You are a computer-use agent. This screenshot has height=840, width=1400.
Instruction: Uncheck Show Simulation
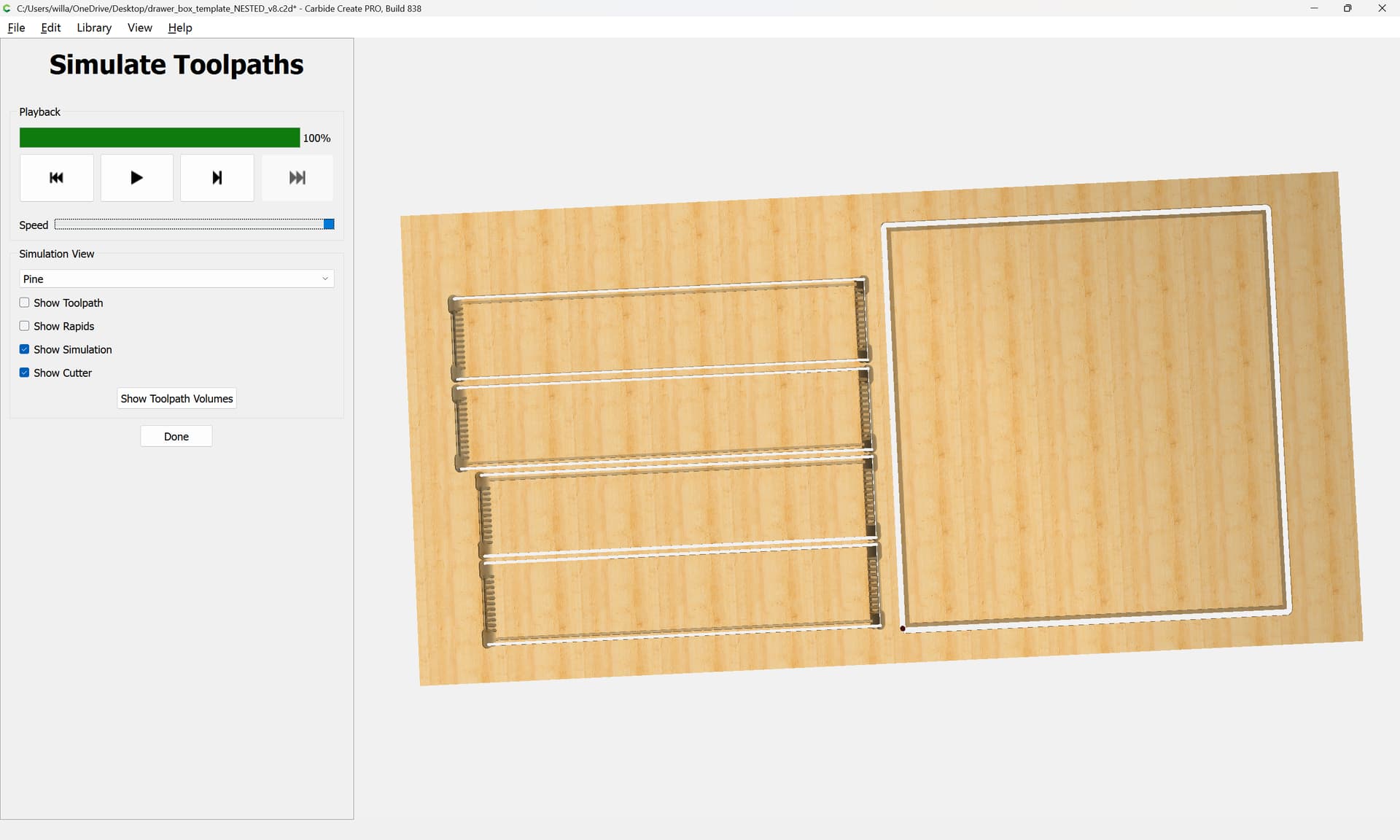(x=25, y=349)
